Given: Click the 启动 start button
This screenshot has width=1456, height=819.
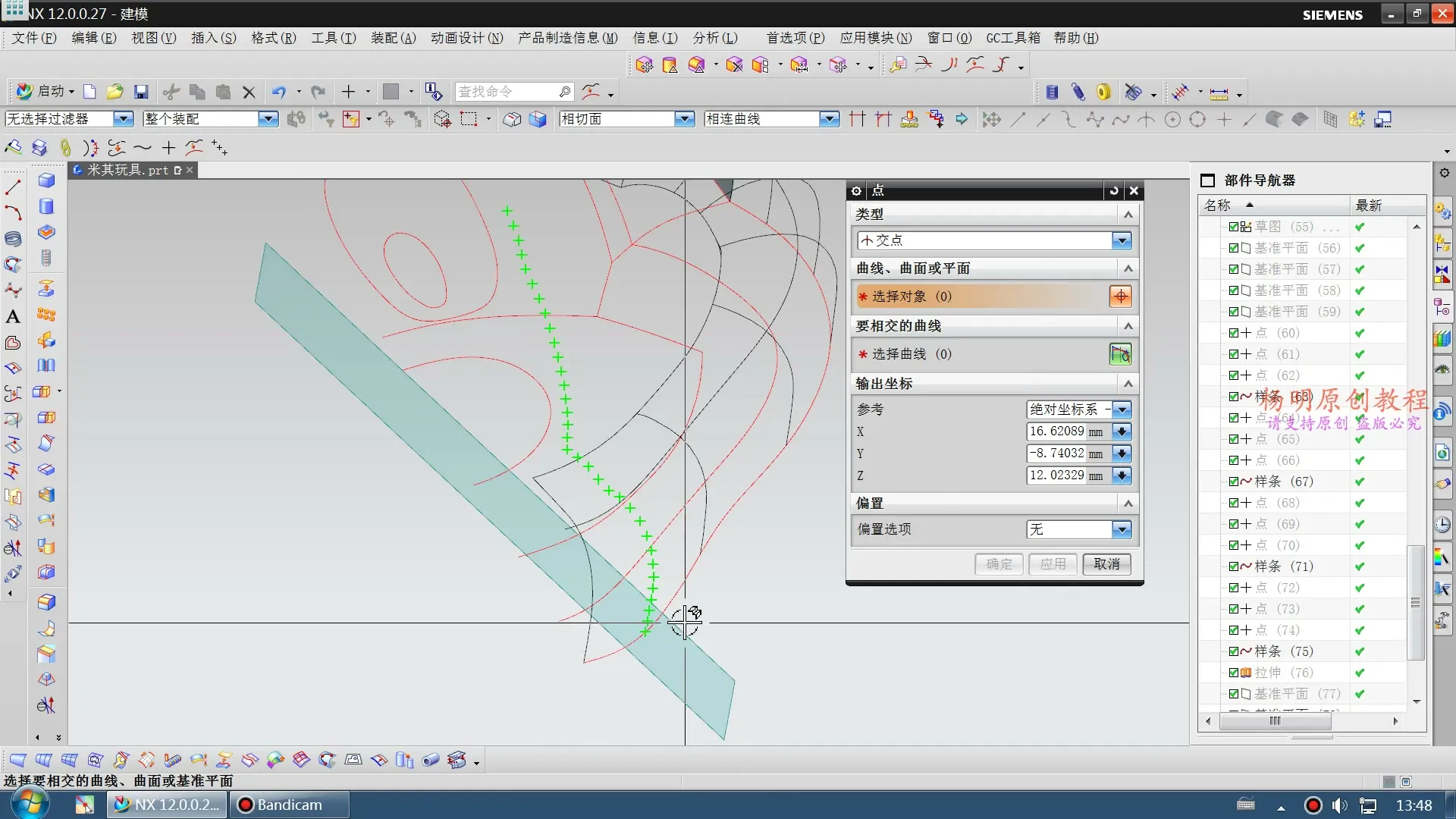Looking at the screenshot, I should click(45, 92).
